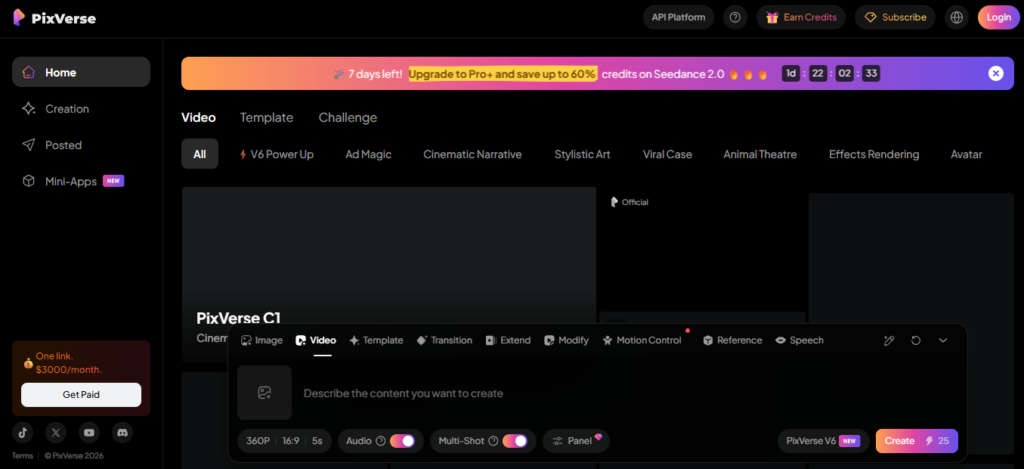
Task: Open the help question-mark icon in header
Action: point(735,18)
